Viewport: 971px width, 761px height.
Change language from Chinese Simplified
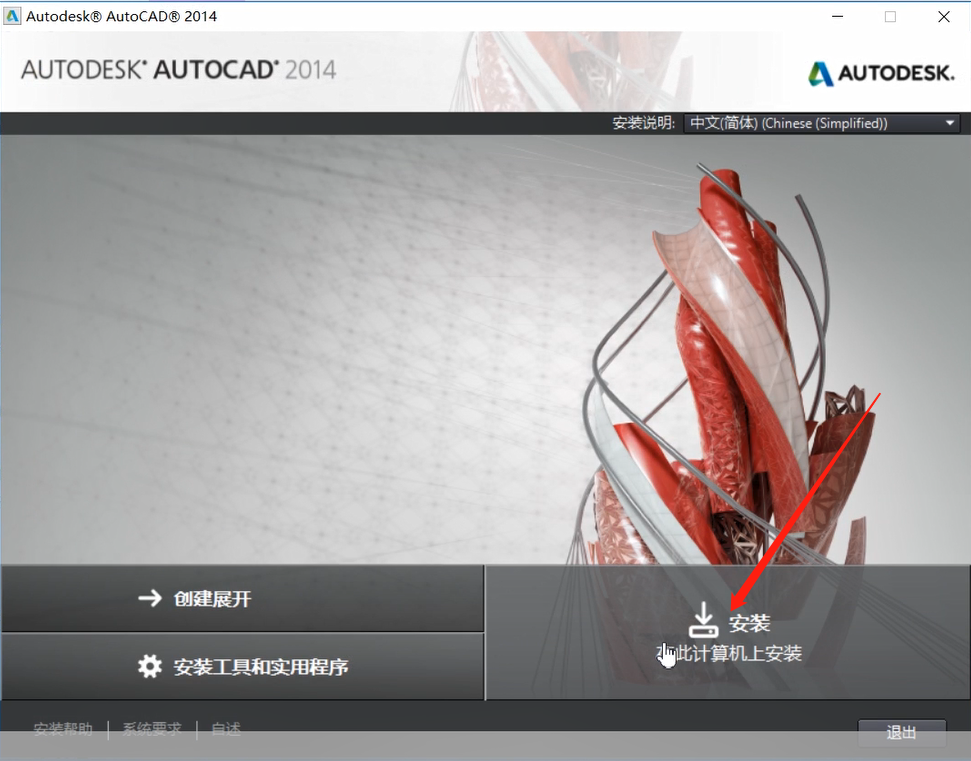(820, 122)
